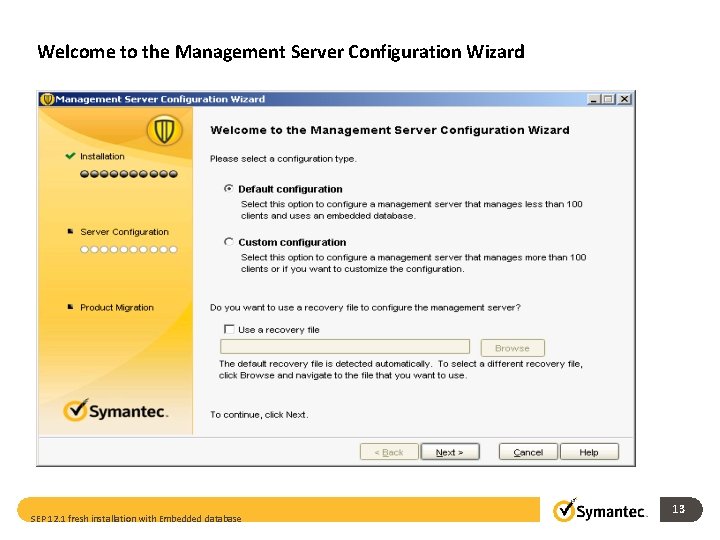
Task: Click the slide number 13 badge
Action: (x=681, y=509)
